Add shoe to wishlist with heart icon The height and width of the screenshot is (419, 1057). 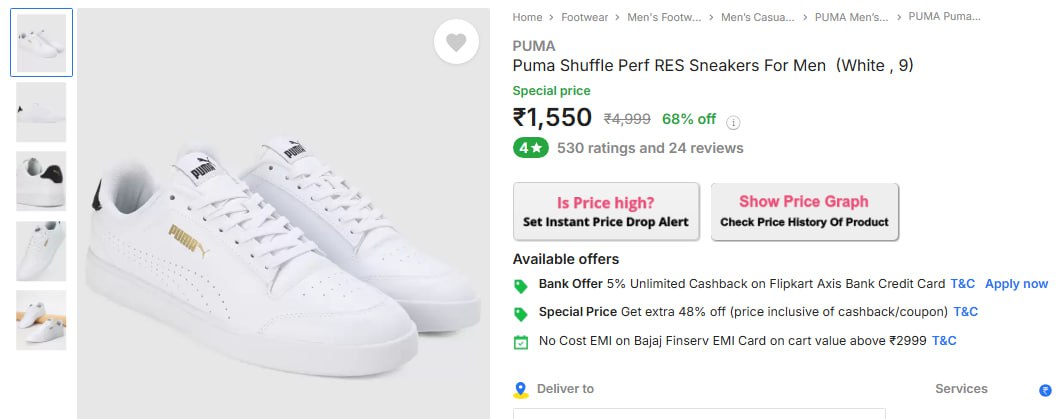coord(456,43)
